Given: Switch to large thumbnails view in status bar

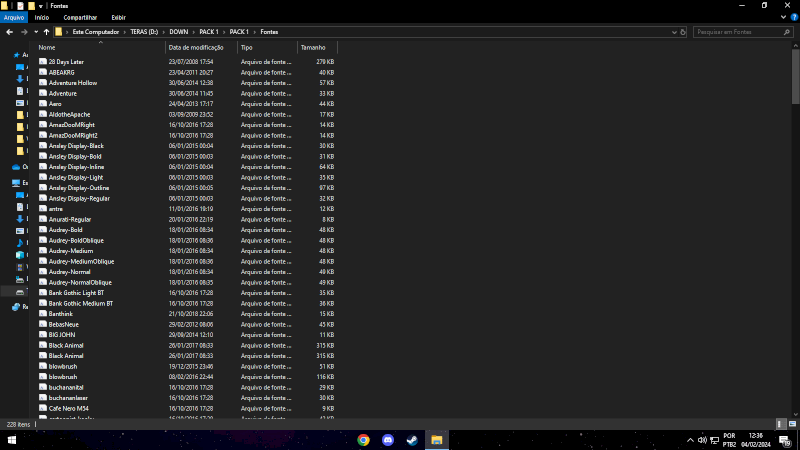Looking at the screenshot, I should pos(792,424).
